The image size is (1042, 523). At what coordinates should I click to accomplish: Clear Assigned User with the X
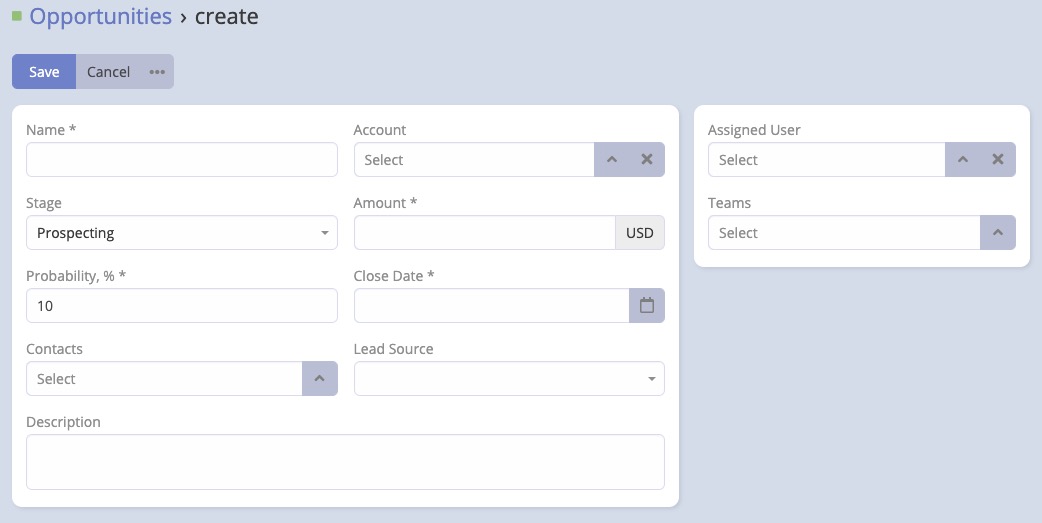997,159
